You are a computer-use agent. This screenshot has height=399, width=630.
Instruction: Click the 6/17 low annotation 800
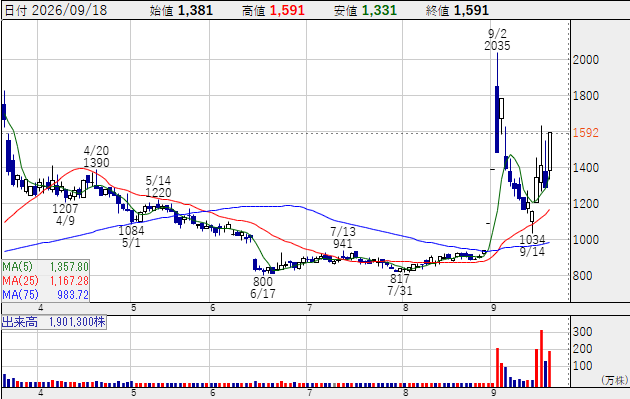click(263, 281)
